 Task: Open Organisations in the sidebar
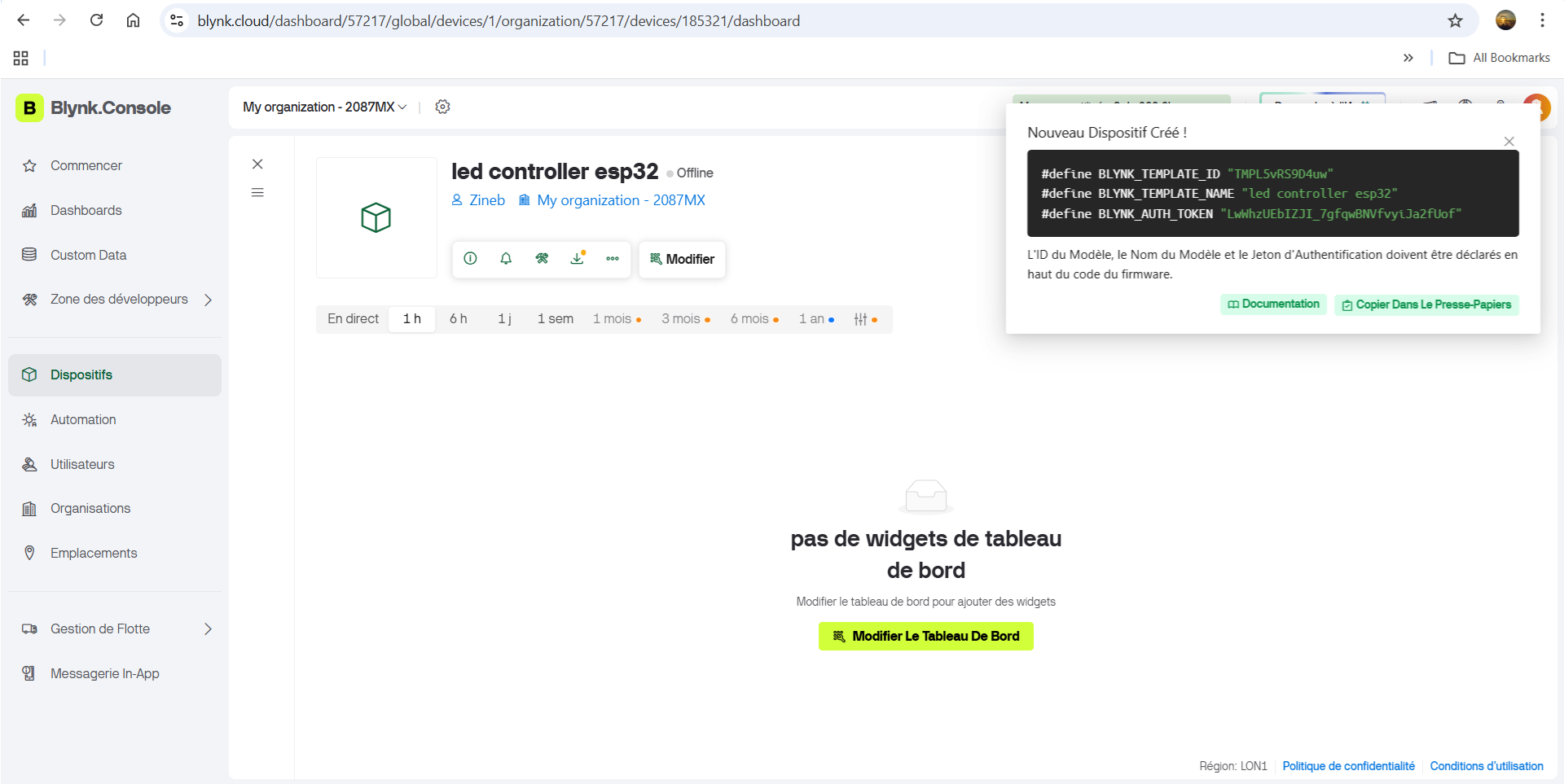[115, 508]
